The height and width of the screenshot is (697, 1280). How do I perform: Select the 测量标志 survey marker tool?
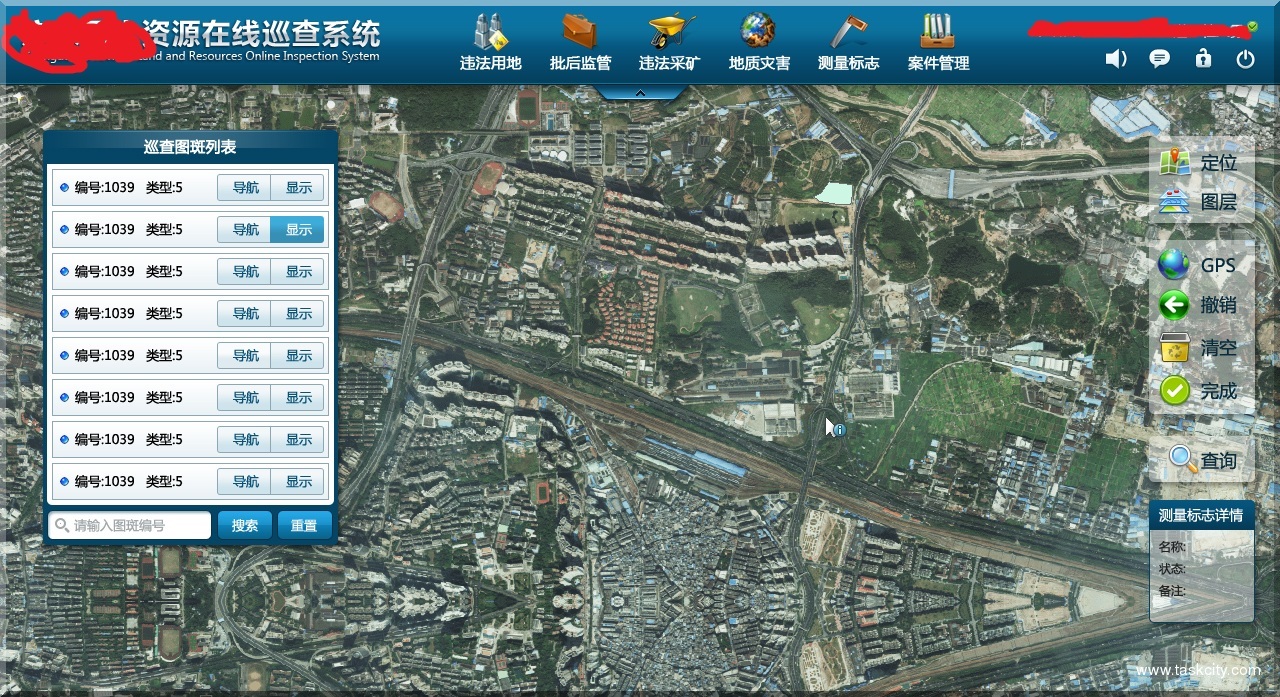point(848,42)
